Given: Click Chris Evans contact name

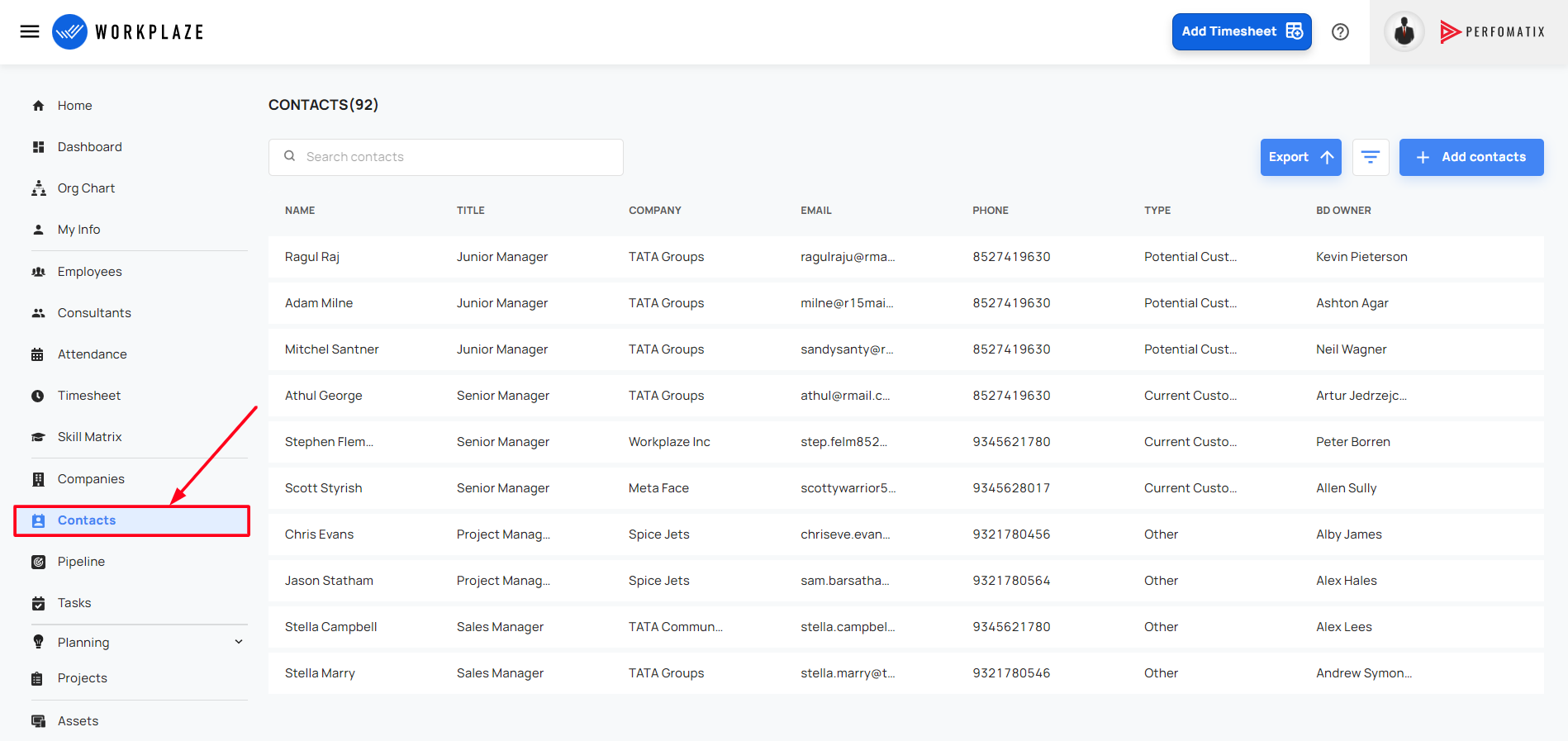Looking at the screenshot, I should pos(319,534).
